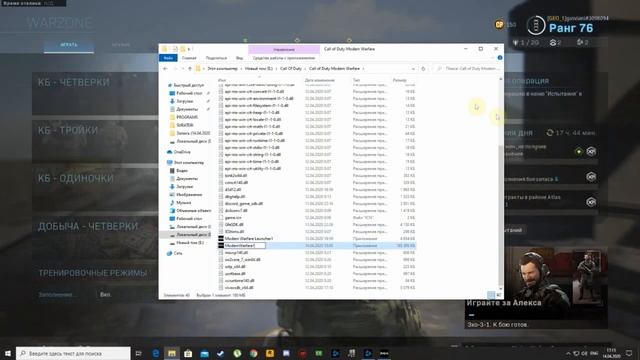Select Новый том (E:) drive in tree
Image resolution: width=640 pixels, height=360 pixels.
point(189,242)
